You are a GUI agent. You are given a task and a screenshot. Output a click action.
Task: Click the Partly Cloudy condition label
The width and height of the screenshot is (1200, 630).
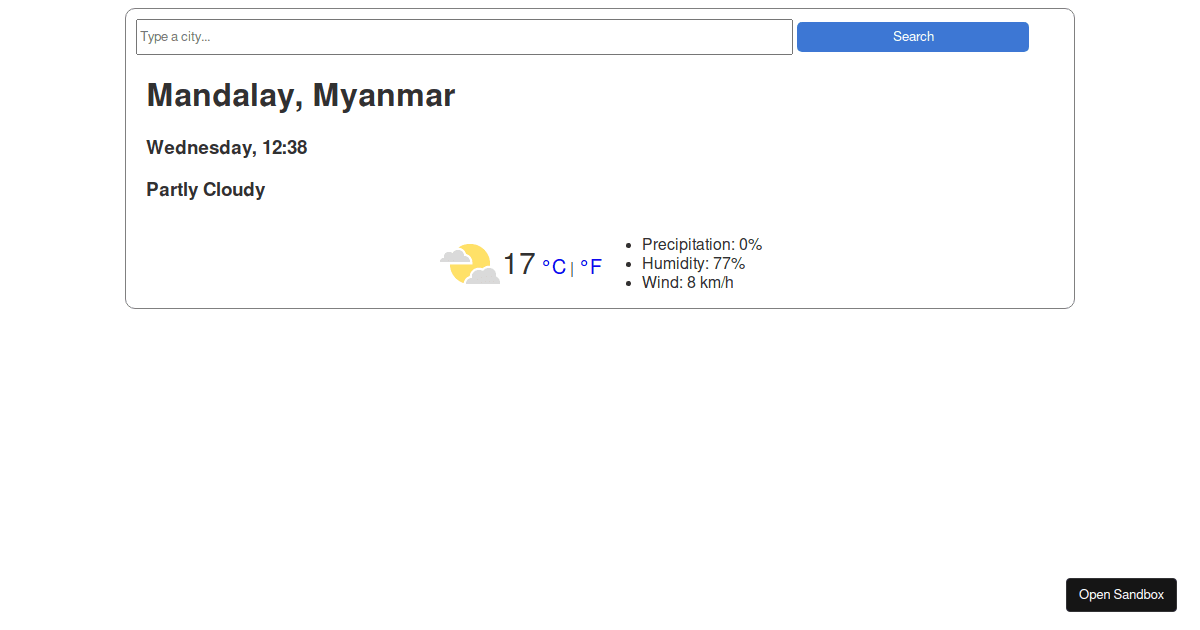206,190
